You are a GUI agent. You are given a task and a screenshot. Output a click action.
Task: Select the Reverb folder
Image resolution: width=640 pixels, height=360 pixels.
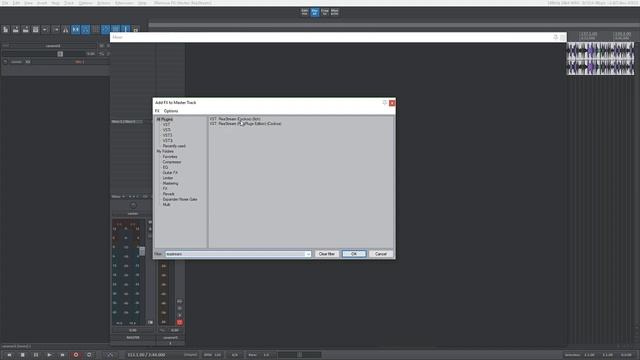point(169,194)
